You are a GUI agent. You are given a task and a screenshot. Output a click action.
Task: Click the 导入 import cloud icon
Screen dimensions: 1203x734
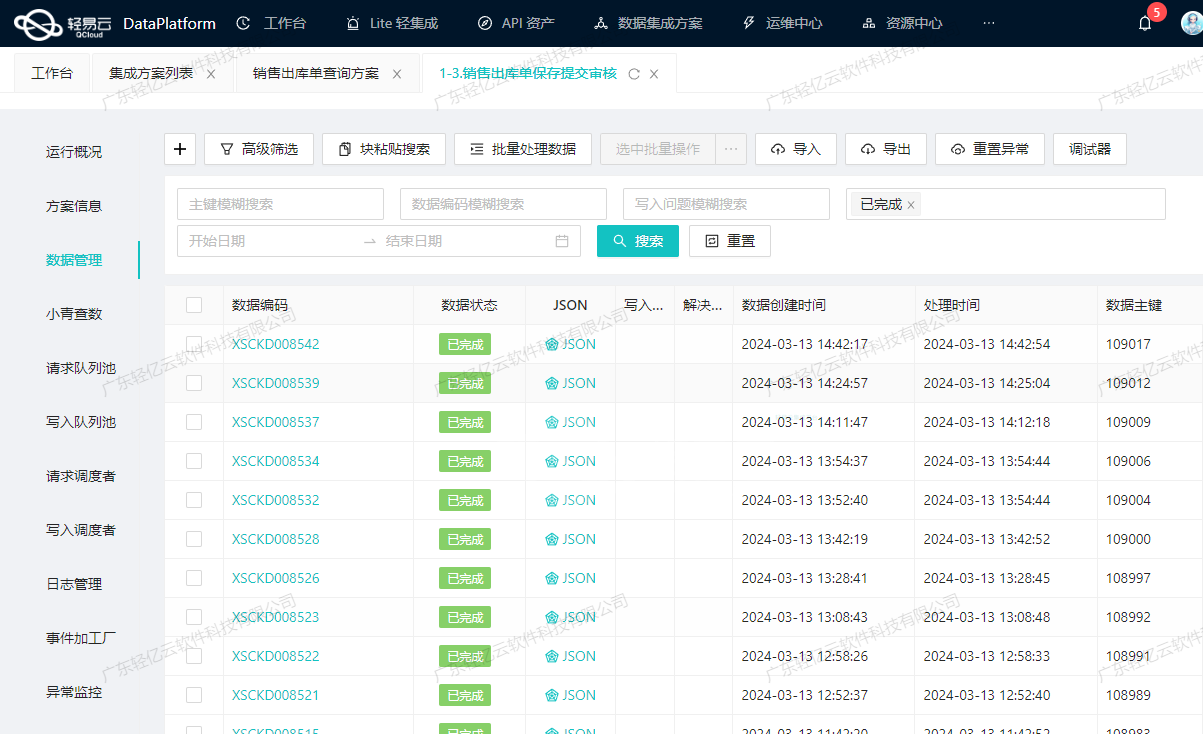pos(780,148)
